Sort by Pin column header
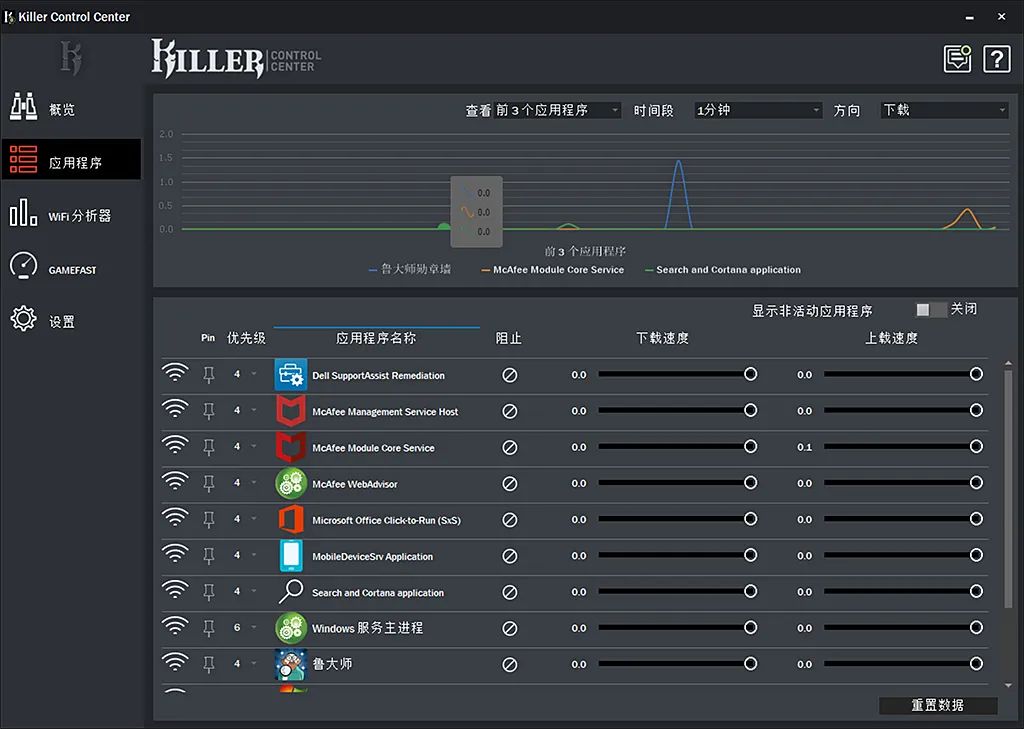 (208, 338)
